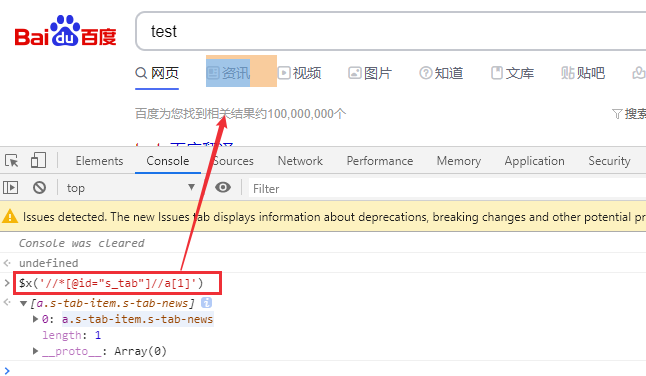Click the search tools filter icon
Image resolution: width=646 pixels, height=376 pixels.
pyautogui.click(x=617, y=114)
